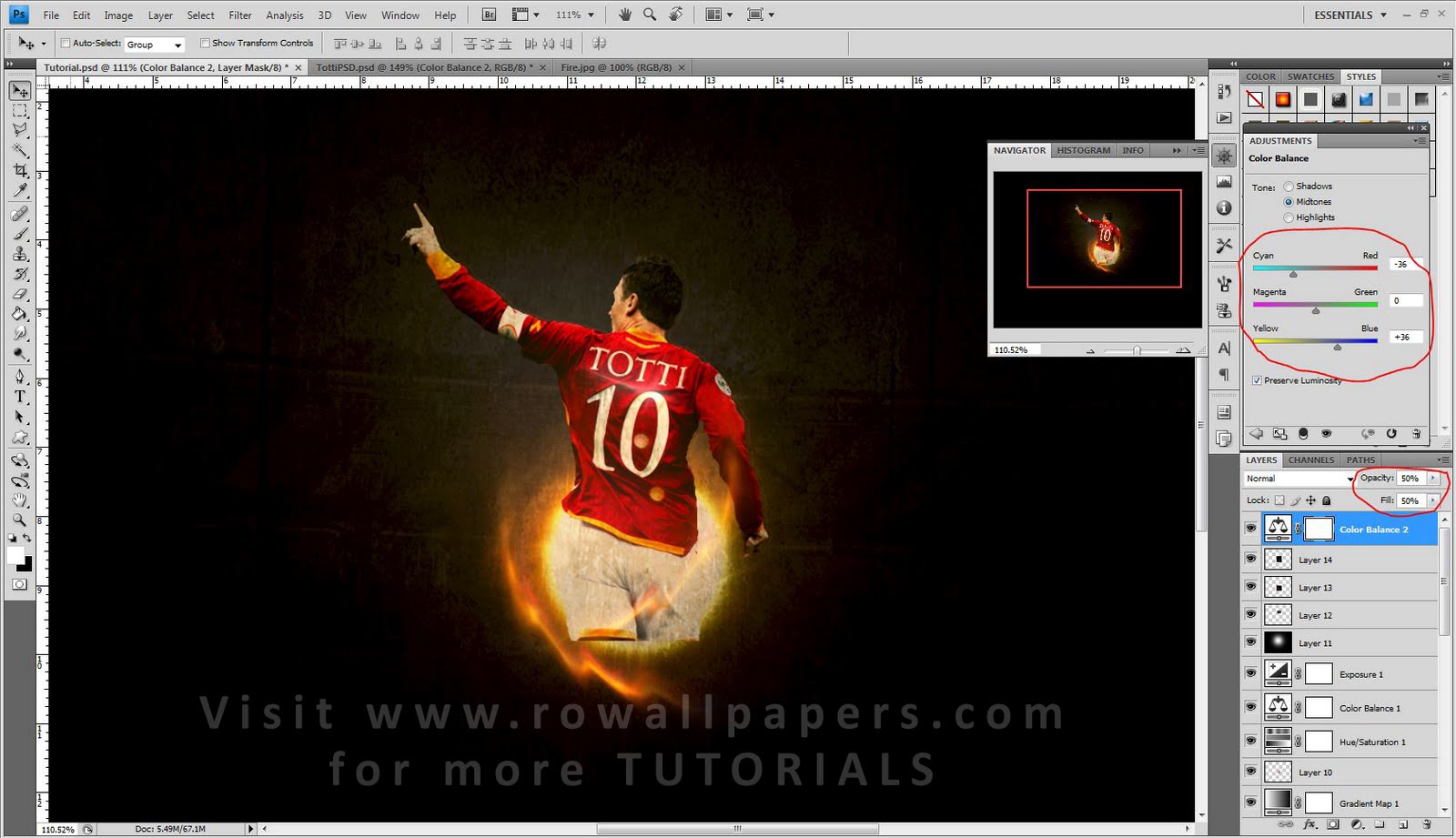Image resolution: width=1456 pixels, height=838 pixels.
Task: Switch to the Channels tab
Action: point(1311,459)
